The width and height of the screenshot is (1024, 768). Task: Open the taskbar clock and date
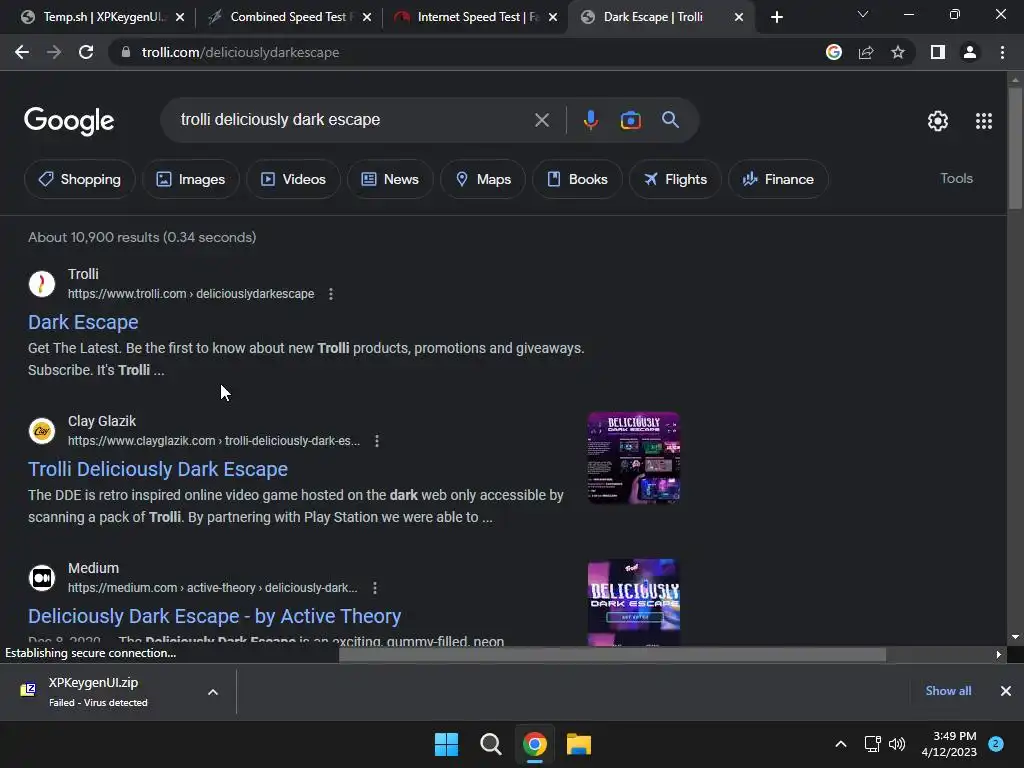[x=949, y=744]
